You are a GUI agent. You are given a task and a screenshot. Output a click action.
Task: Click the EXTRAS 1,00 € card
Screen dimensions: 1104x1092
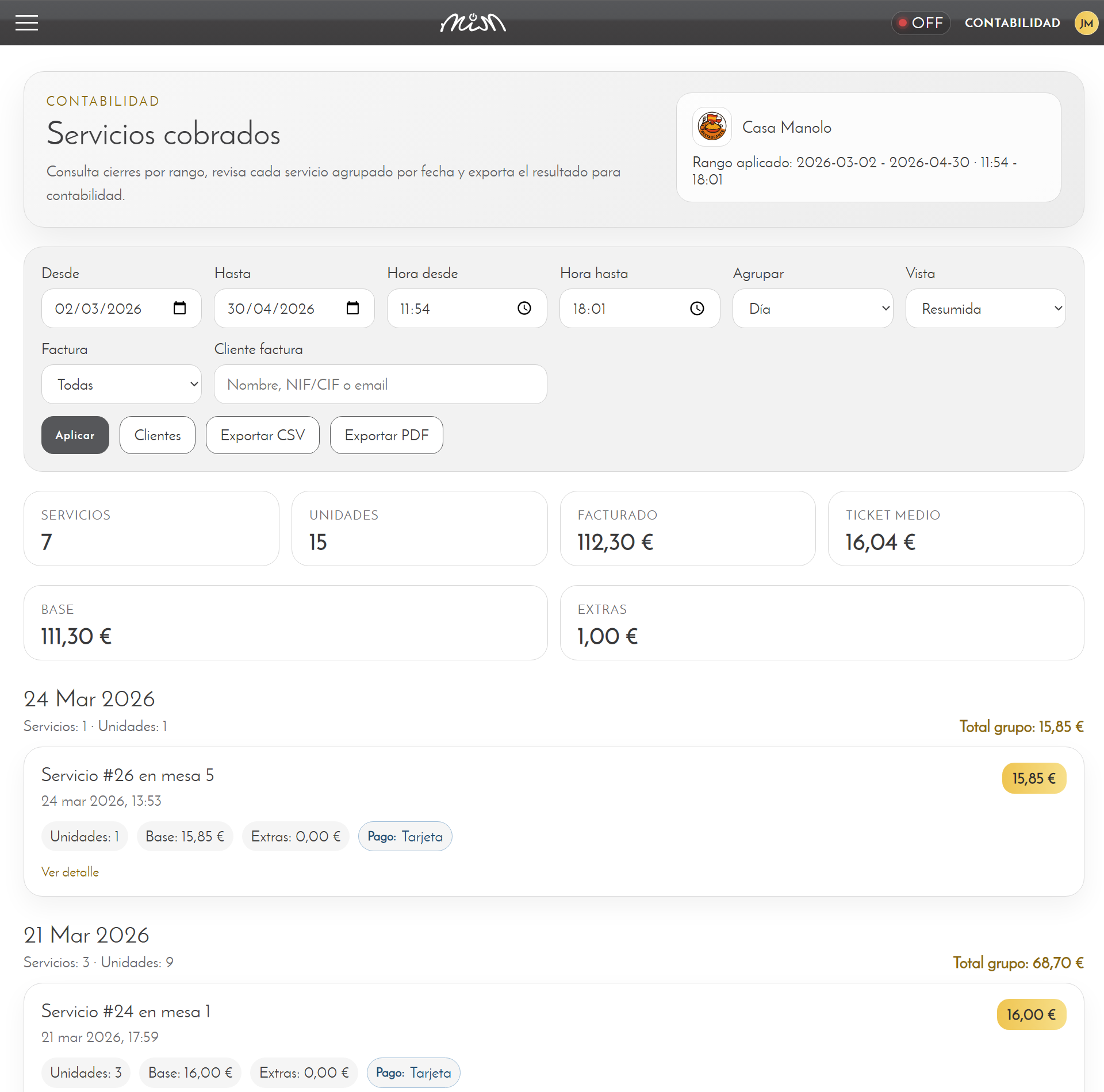822,622
